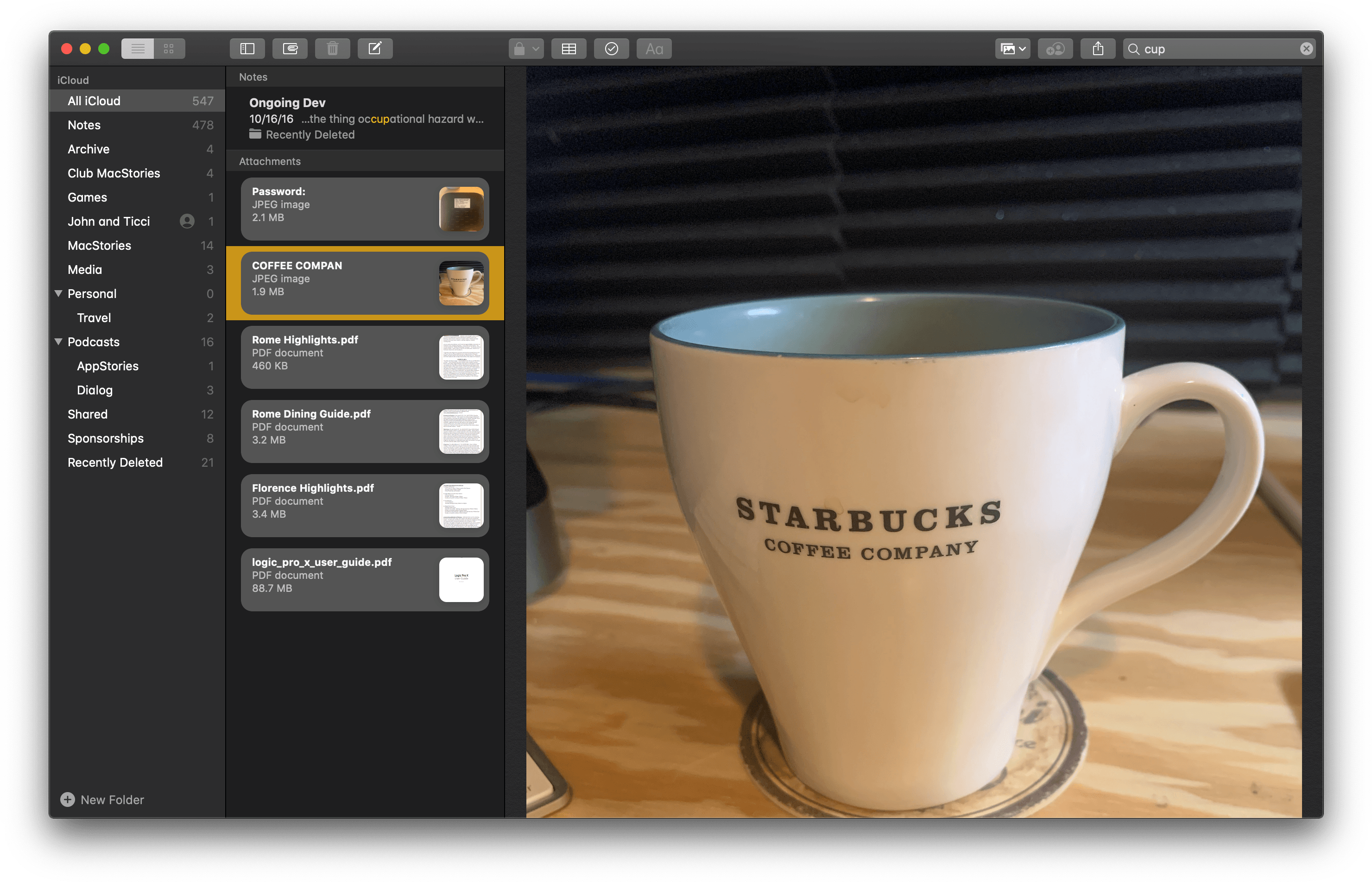
Task: Minimize the window with yellow button
Action: coord(85,49)
